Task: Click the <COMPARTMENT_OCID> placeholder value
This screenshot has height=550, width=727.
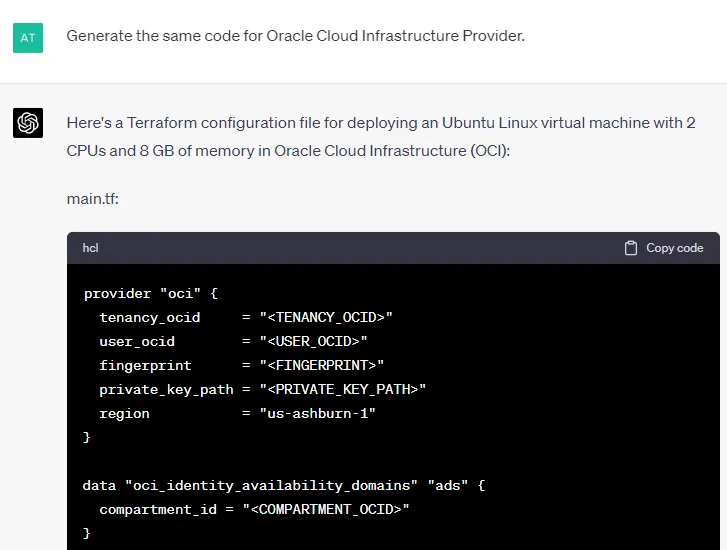Action: coord(326,510)
